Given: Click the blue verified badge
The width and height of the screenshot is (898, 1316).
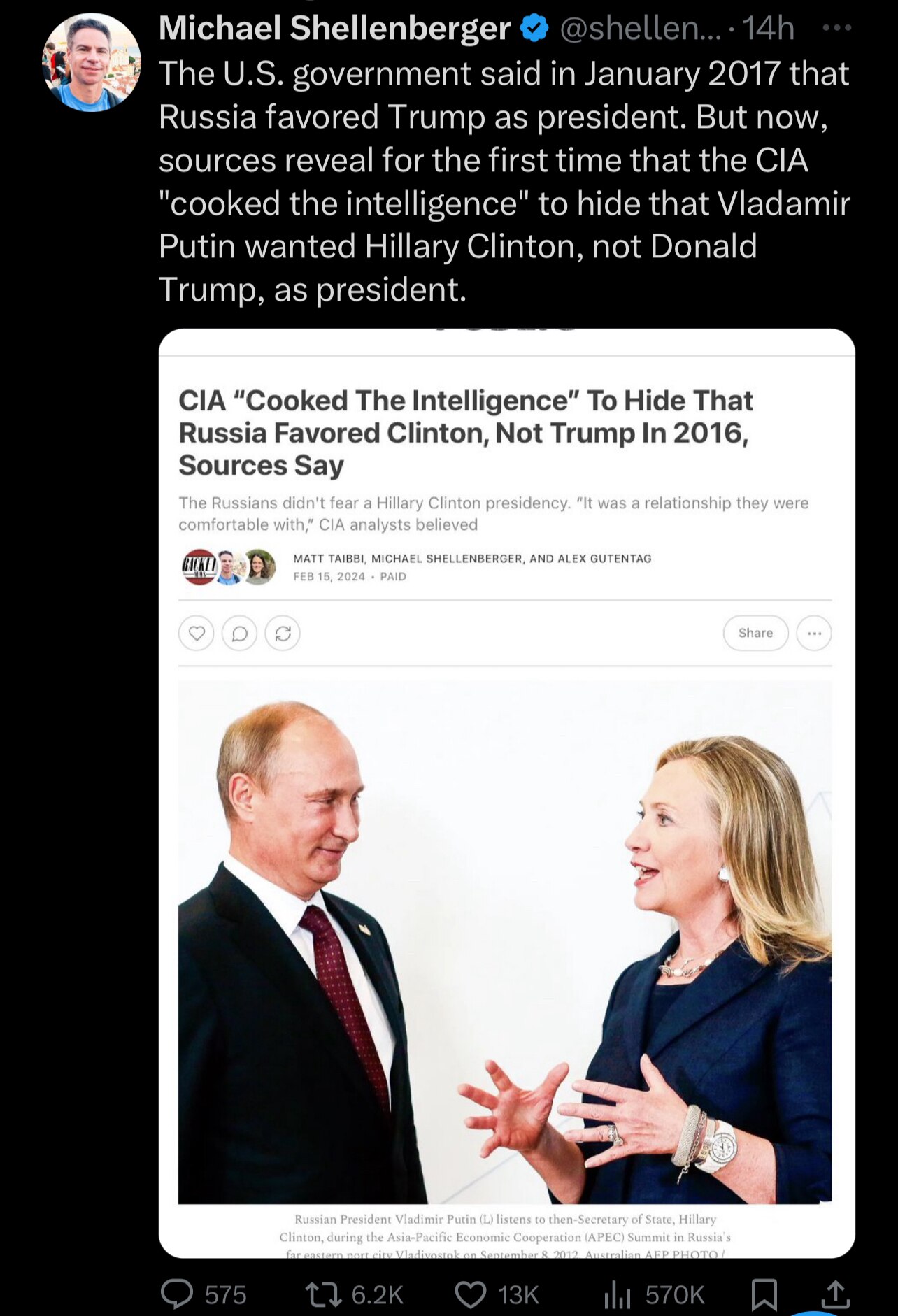Looking at the screenshot, I should click(535, 29).
